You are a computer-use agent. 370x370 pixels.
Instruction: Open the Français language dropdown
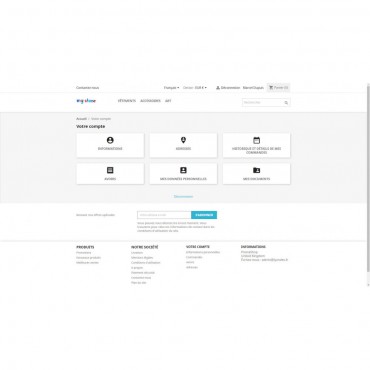(171, 88)
